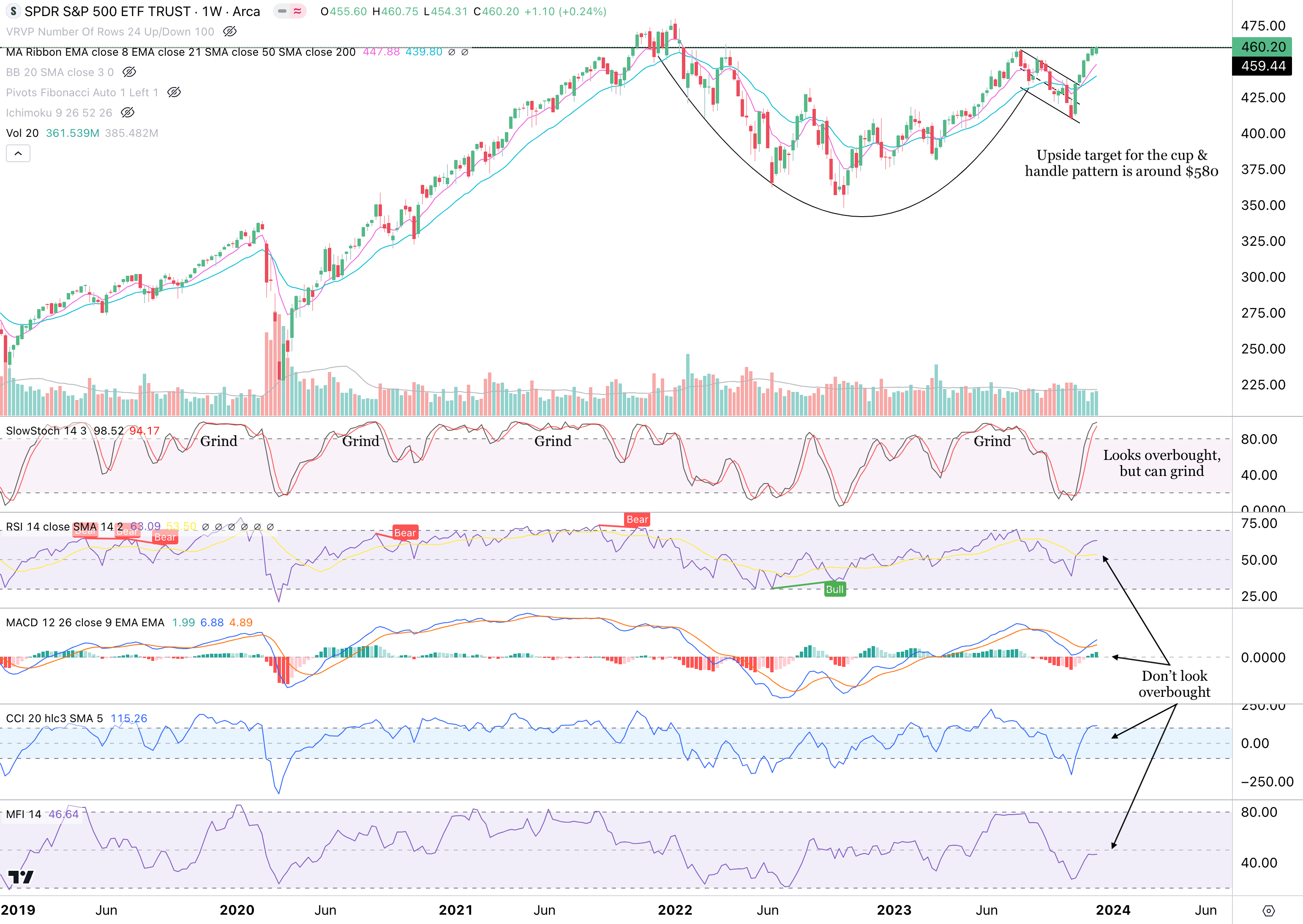Click the green 460.20 price label
1303x924 pixels.
tap(1262, 46)
